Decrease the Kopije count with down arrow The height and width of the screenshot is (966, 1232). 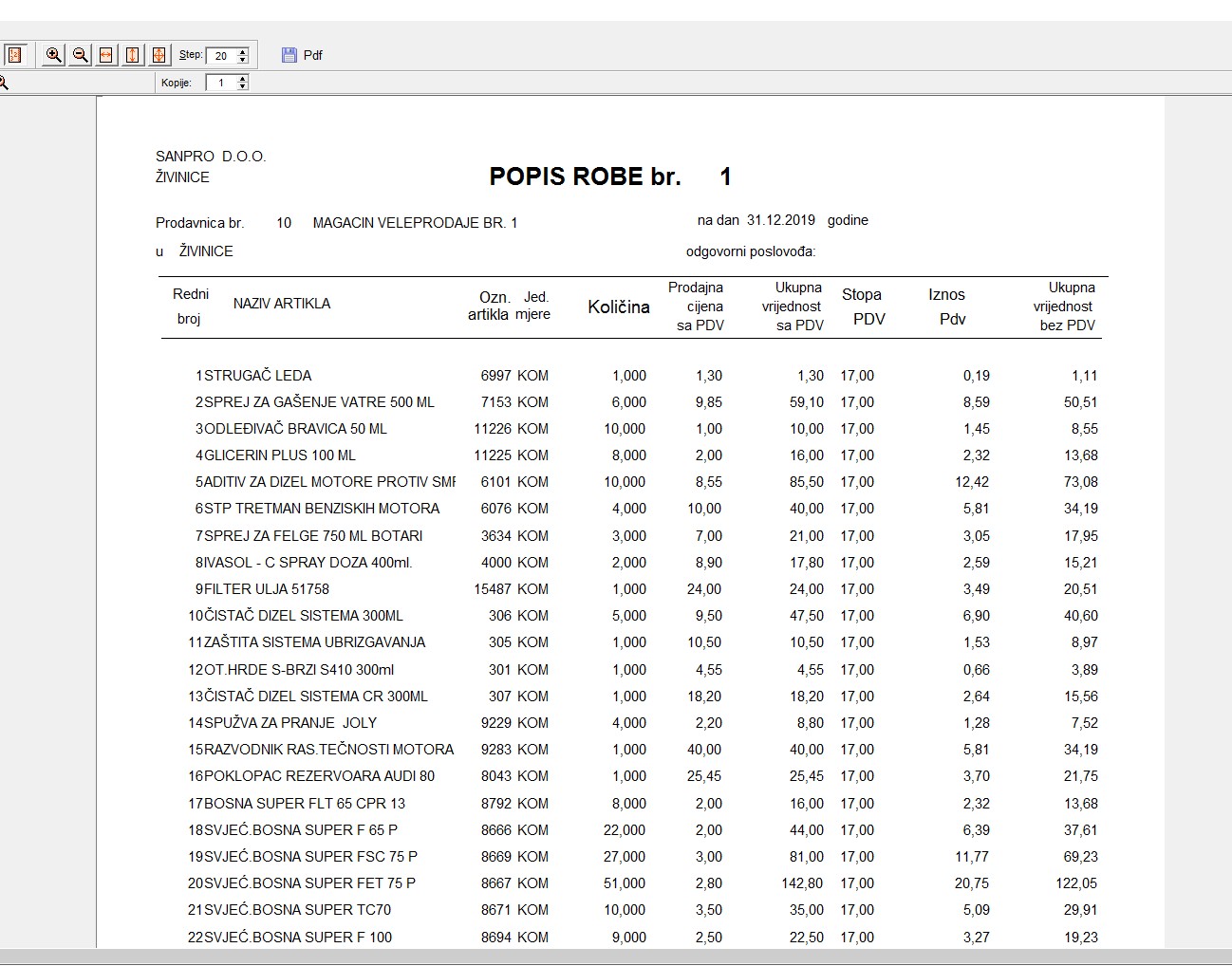pyautogui.click(x=243, y=87)
